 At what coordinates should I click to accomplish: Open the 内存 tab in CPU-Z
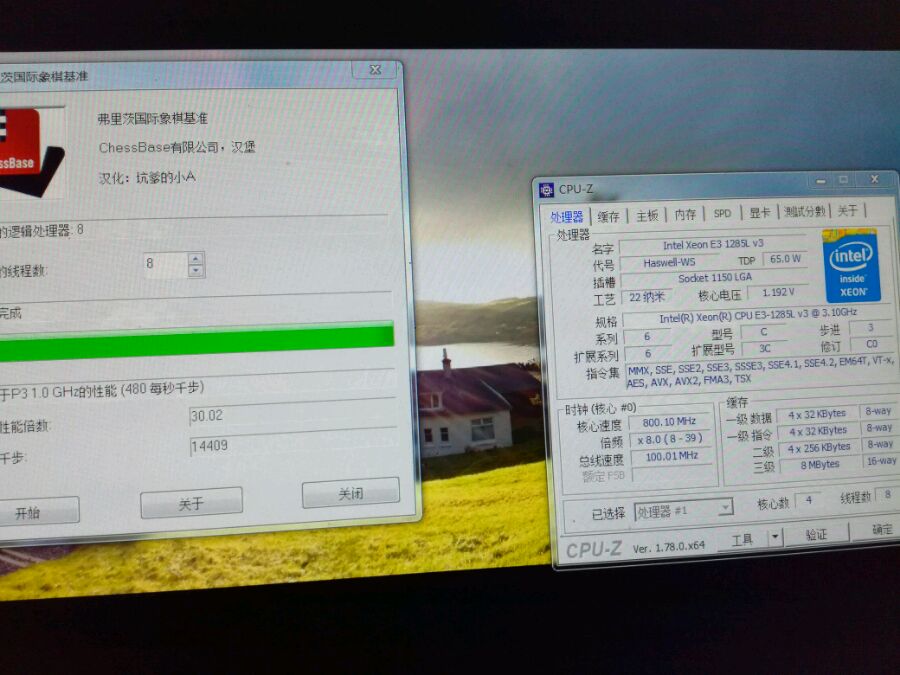pyautogui.click(x=685, y=214)
